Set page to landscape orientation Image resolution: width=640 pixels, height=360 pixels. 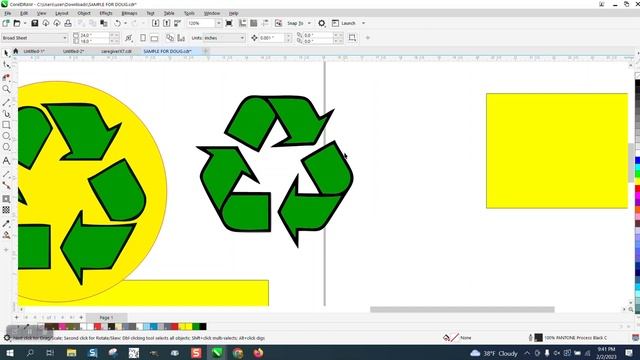tap(154, 38)
